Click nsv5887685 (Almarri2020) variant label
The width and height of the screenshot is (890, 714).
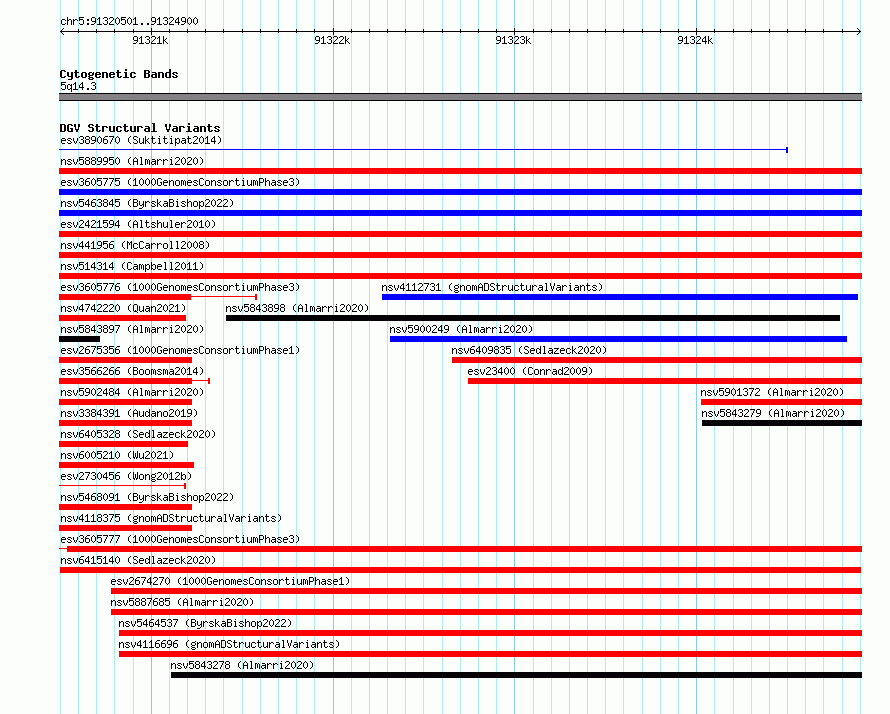point(182,602)
